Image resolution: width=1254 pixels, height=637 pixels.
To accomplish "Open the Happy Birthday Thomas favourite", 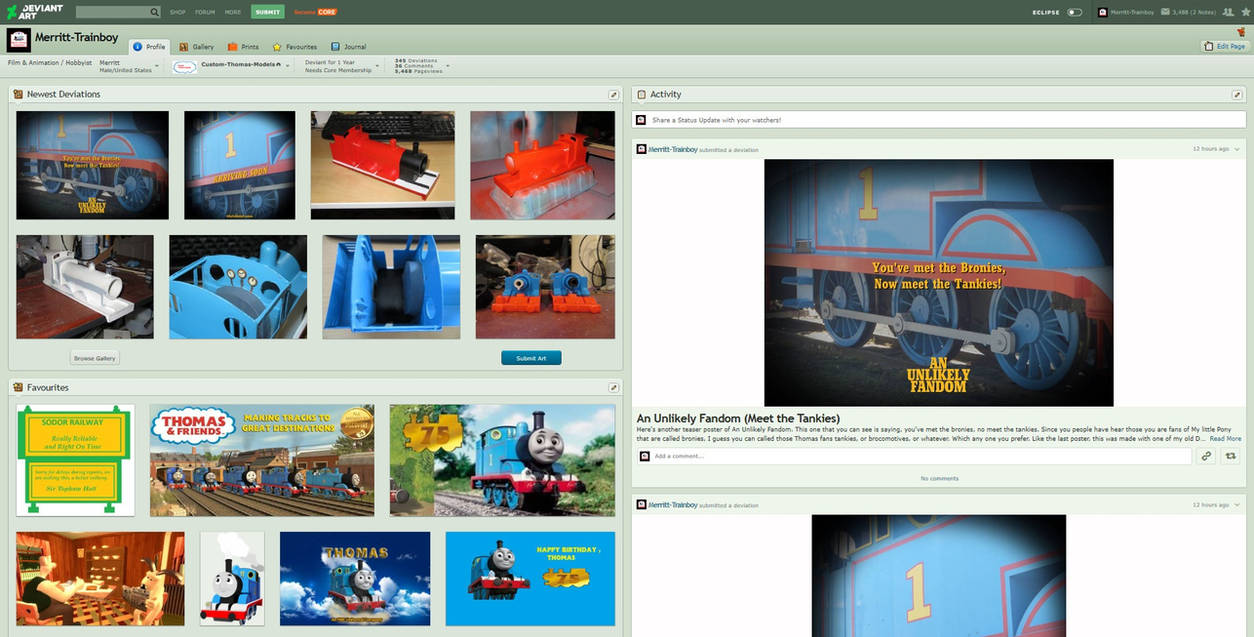I will (x=530, y=579).
